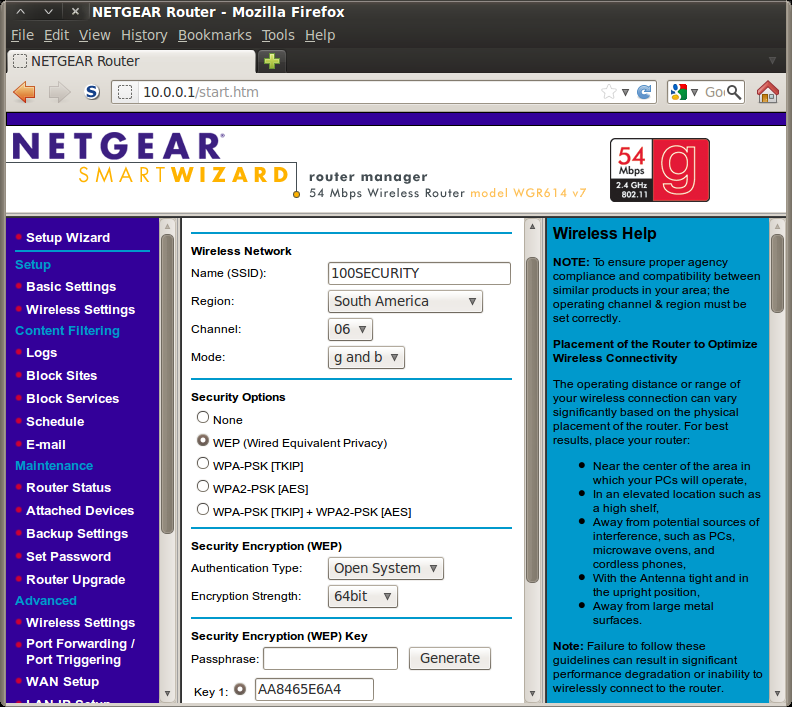The height and width of the screenshot is (707, 792).
Task: Open the Setup Wizard link
Action: point(68,238)
